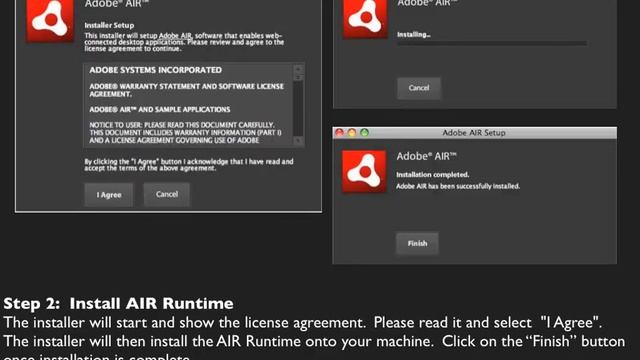Click Finish in Adobe AIR Setup
Screen dimensions: 640x360
pos(417,243)
